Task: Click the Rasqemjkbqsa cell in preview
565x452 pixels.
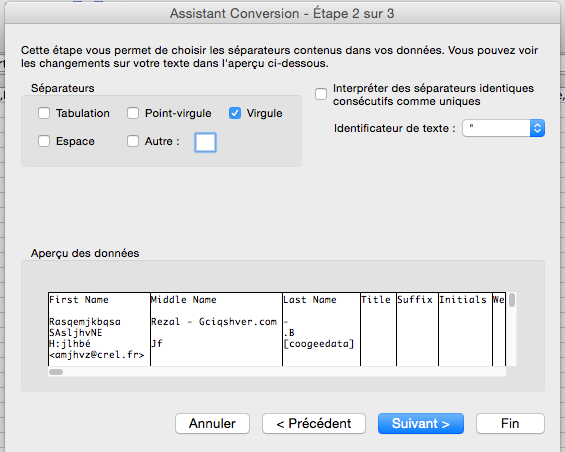Action: pyautogui.click(x=85, y=322)
